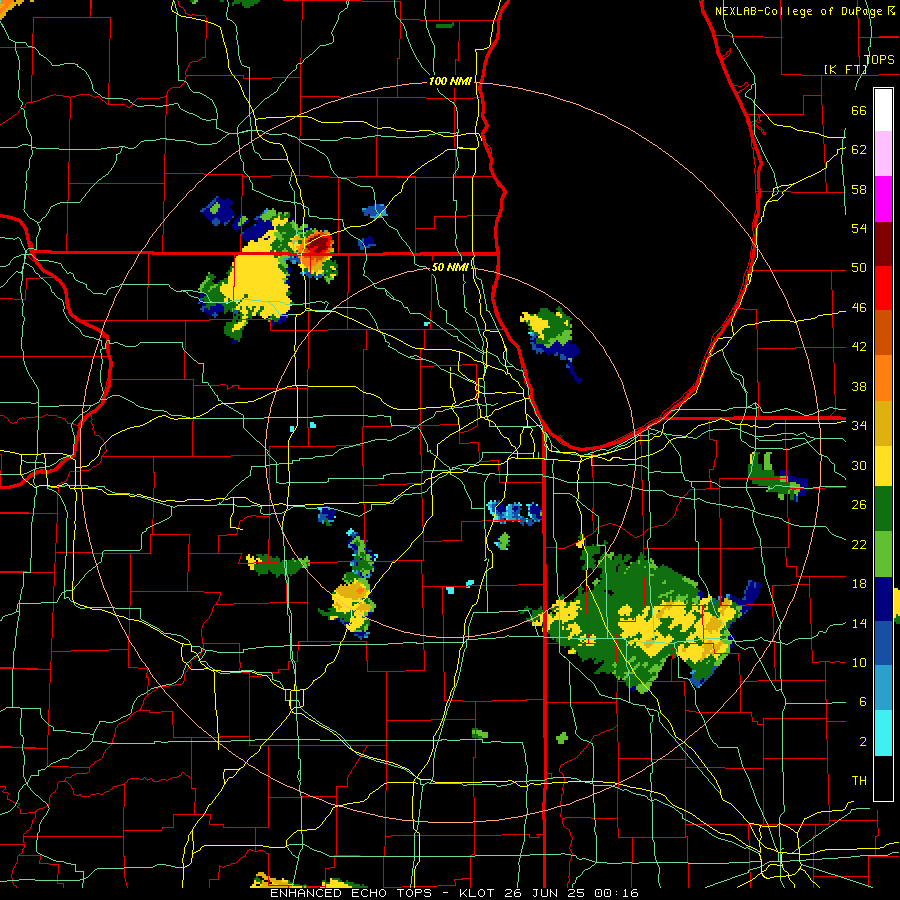Click the 10 legend value
The height and width of the screenshot is (900, 900).
[859, 662]
